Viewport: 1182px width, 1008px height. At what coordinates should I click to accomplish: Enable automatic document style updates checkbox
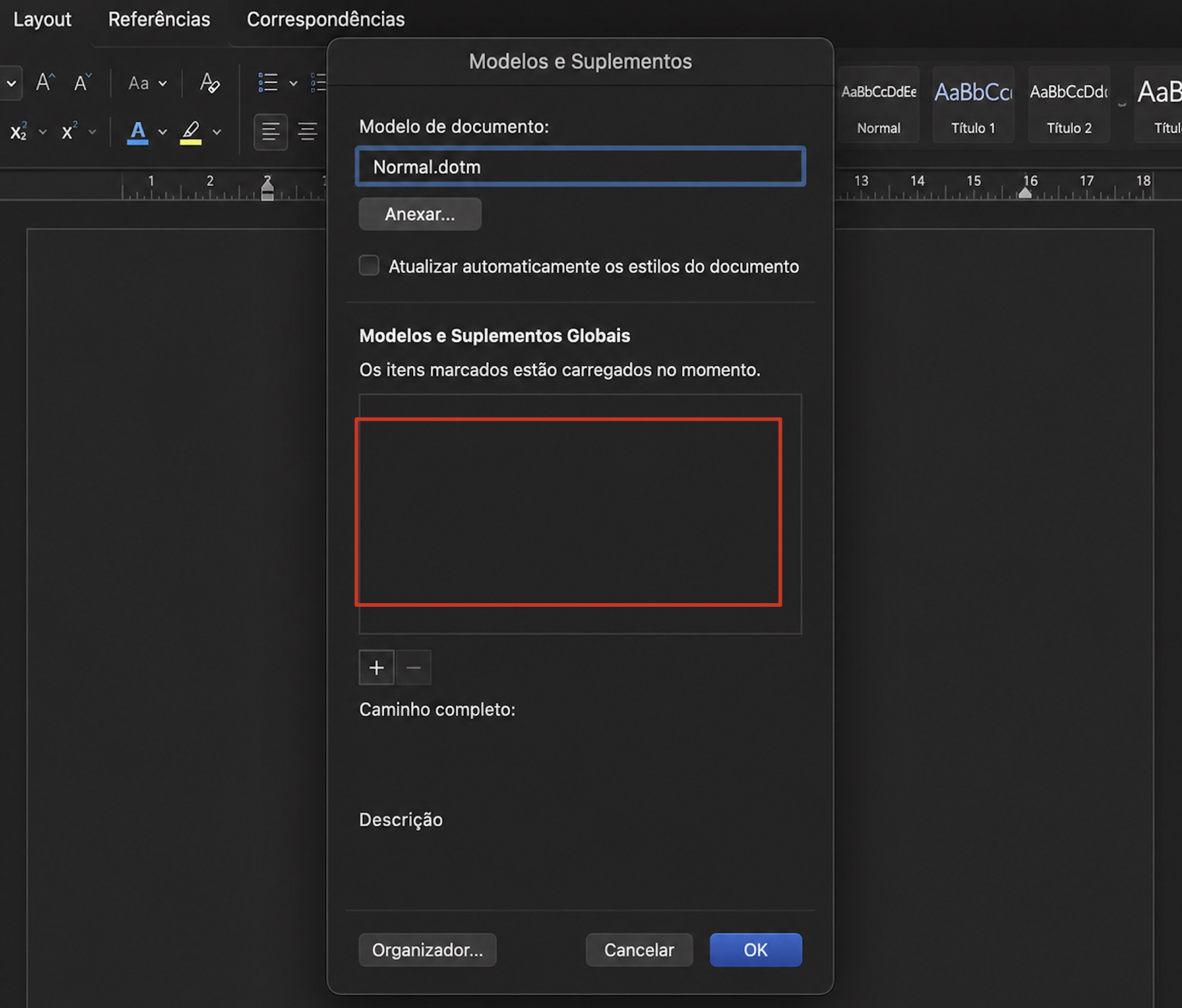[x=369, y=265]
